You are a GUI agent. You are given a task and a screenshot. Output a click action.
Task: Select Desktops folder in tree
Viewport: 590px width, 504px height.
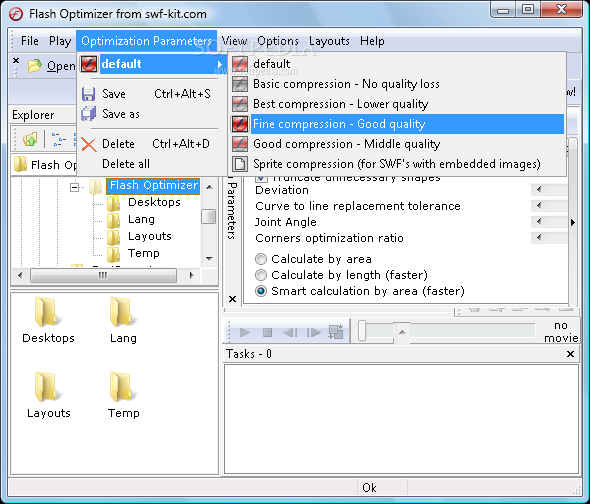pyautogui.click(x=154, y=202)
